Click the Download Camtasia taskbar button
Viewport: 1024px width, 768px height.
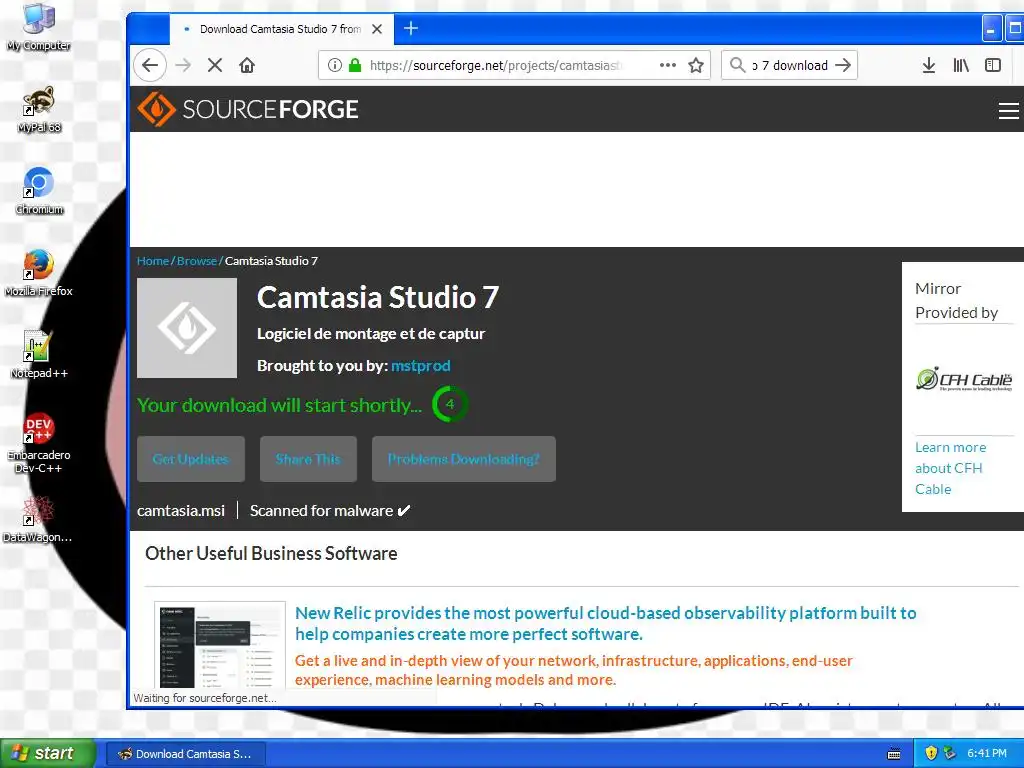click(x=185, y=754)
